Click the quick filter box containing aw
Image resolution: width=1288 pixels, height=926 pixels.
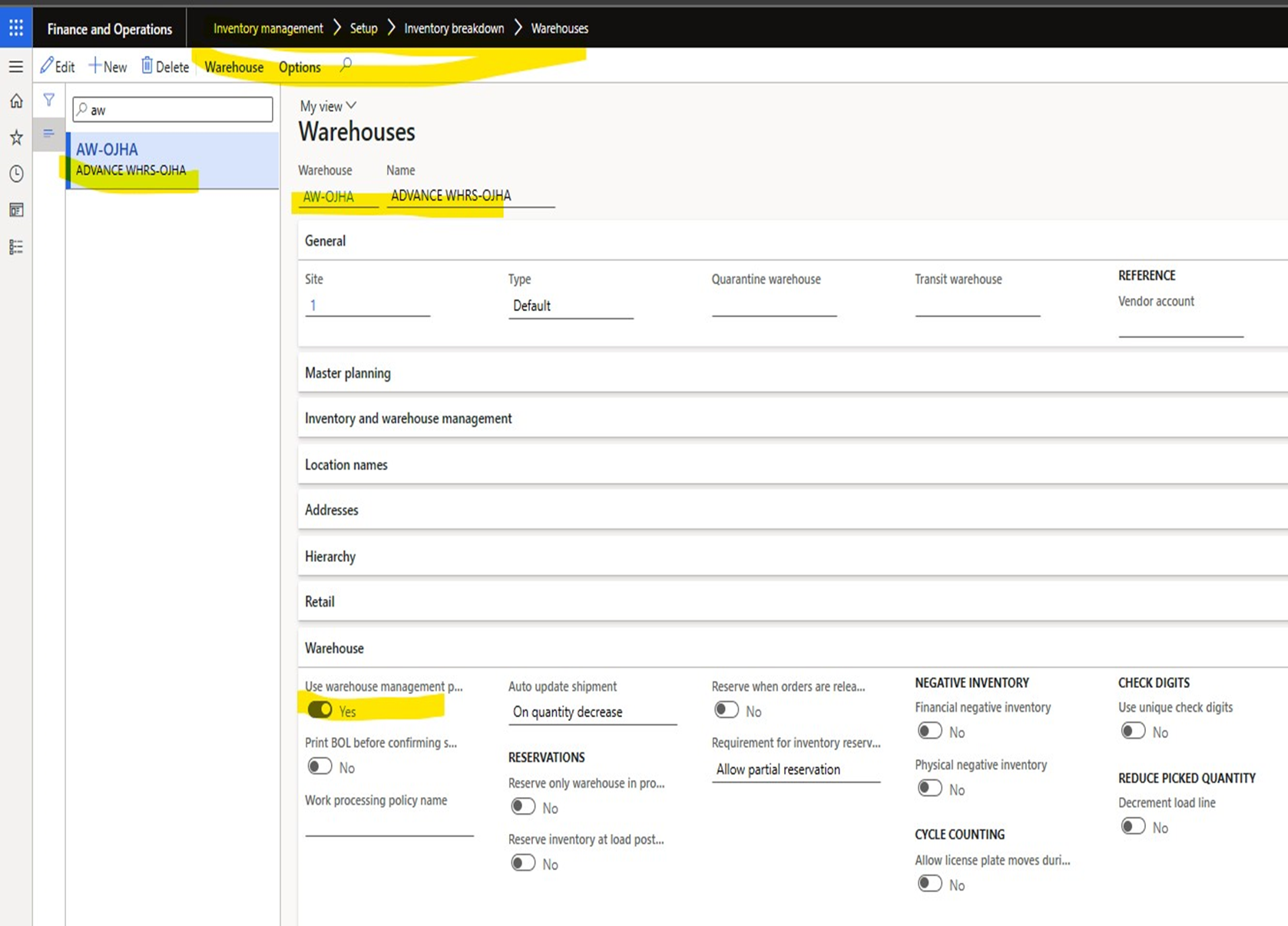[173, 110]
